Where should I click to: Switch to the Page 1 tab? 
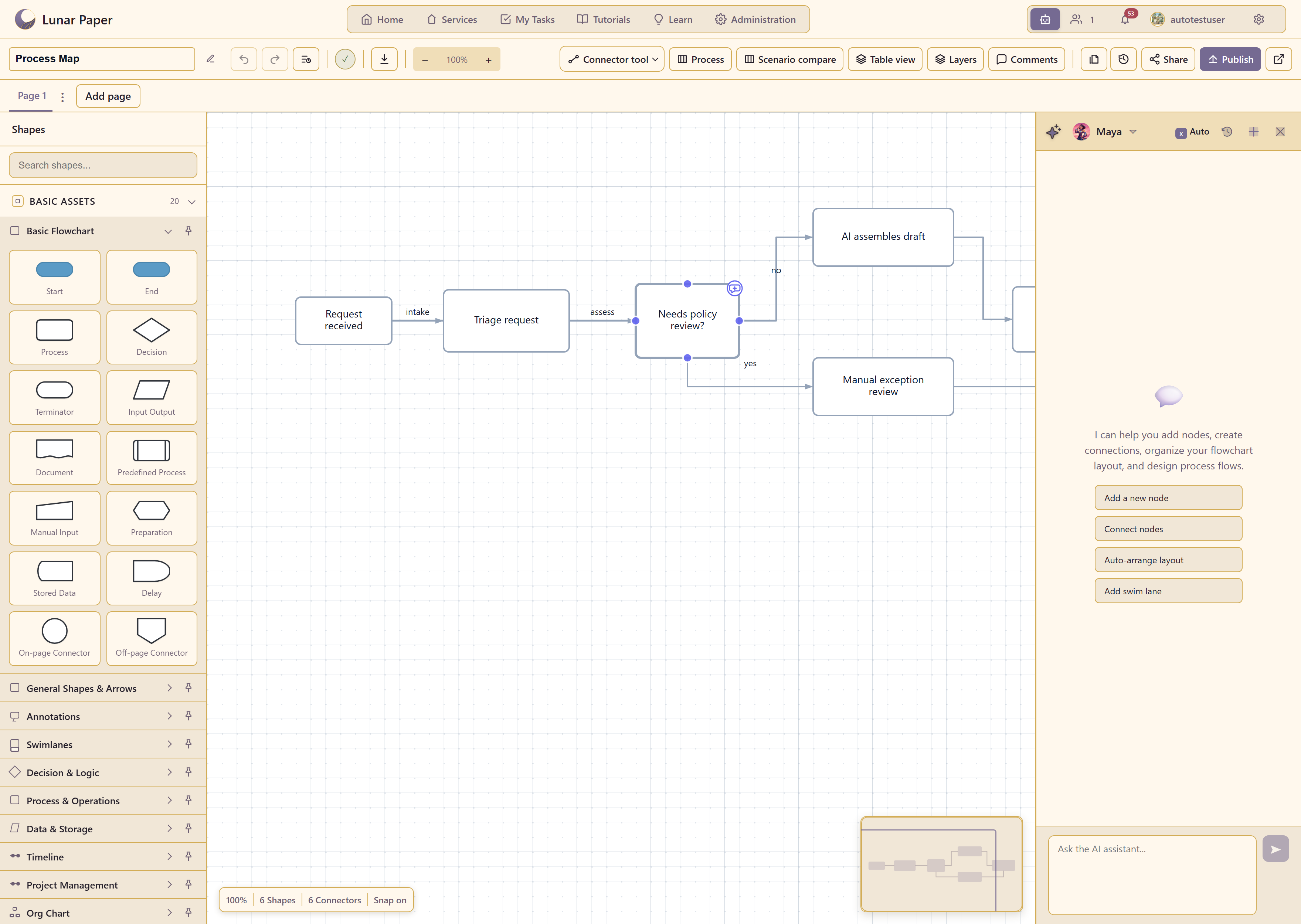pos(32,96)
